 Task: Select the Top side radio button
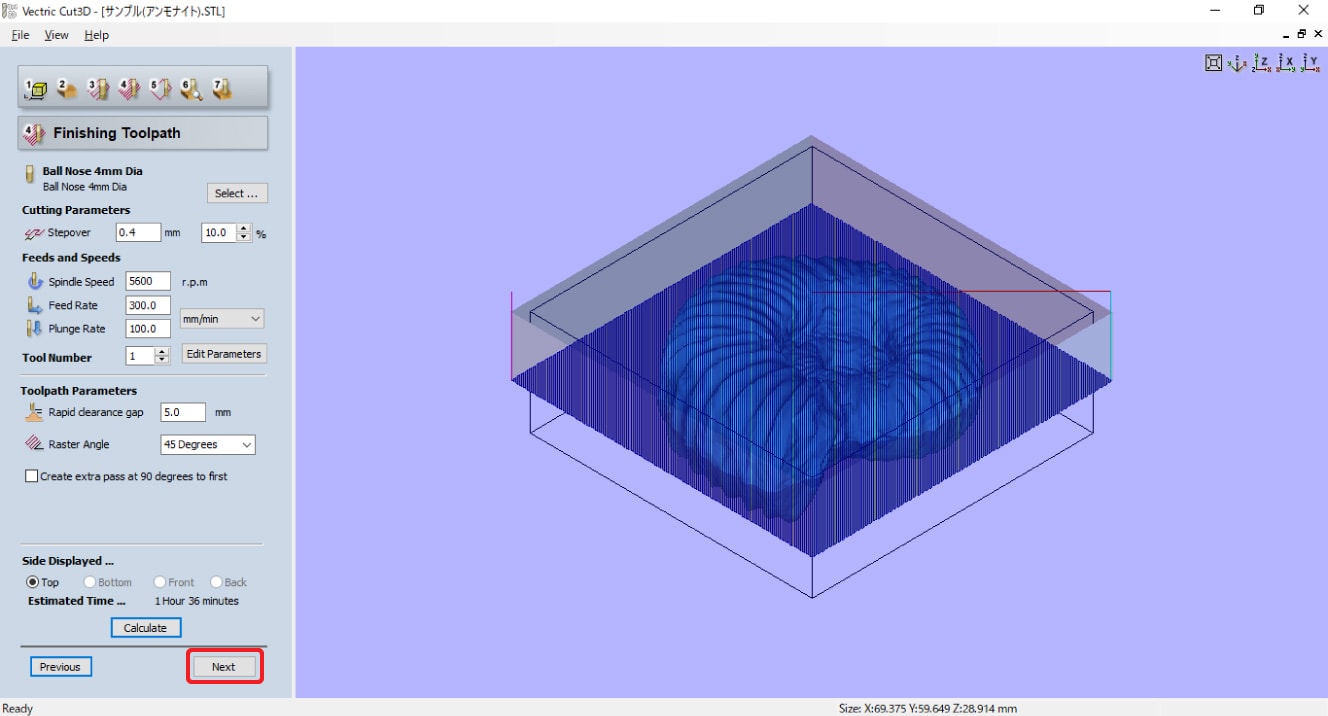point(33,582)
